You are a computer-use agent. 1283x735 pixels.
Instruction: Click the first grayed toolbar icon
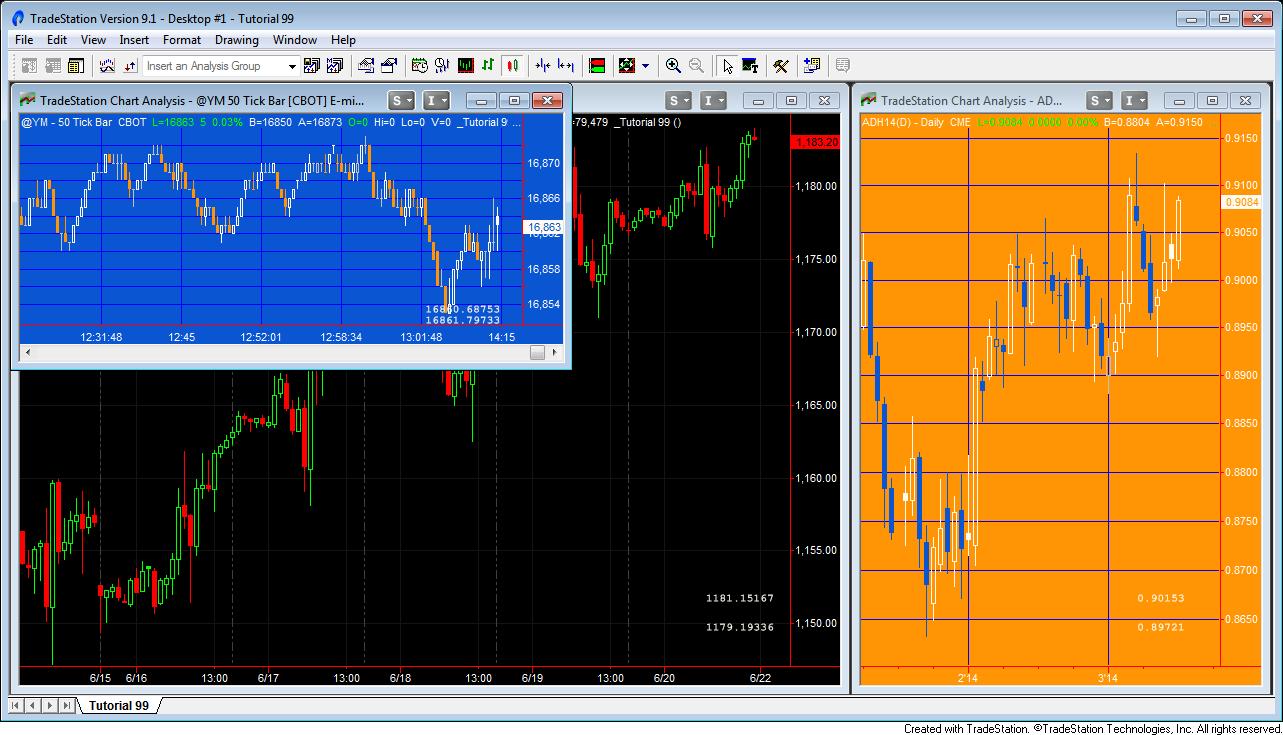point(29,66)
